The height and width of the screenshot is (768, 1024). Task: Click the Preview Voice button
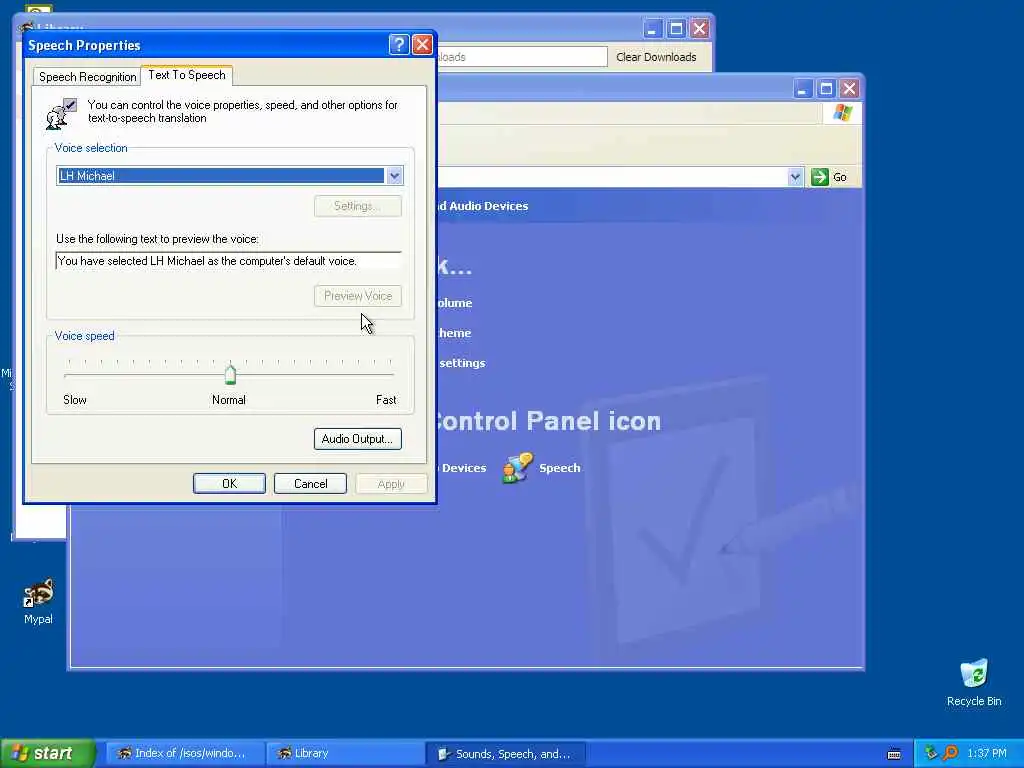point(358,296)
